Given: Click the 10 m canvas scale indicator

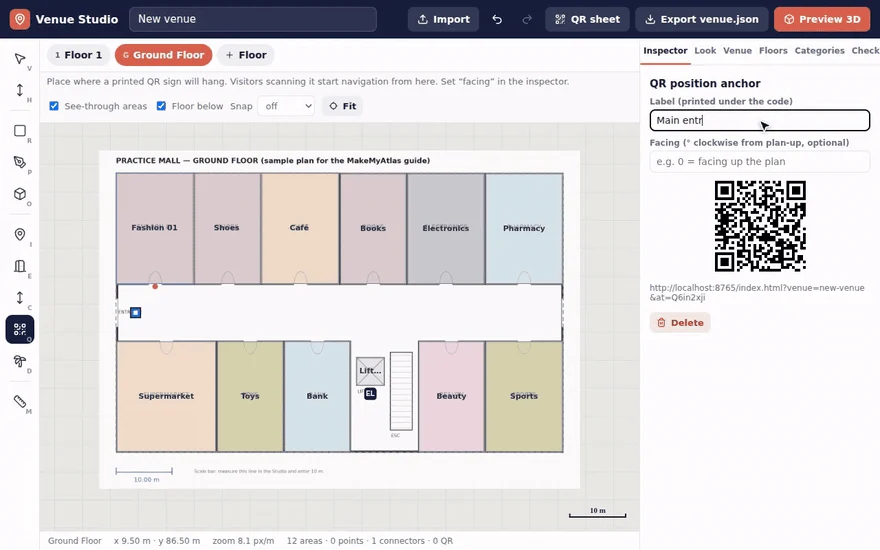Looking at the screenshot, I should pos(597,512).
